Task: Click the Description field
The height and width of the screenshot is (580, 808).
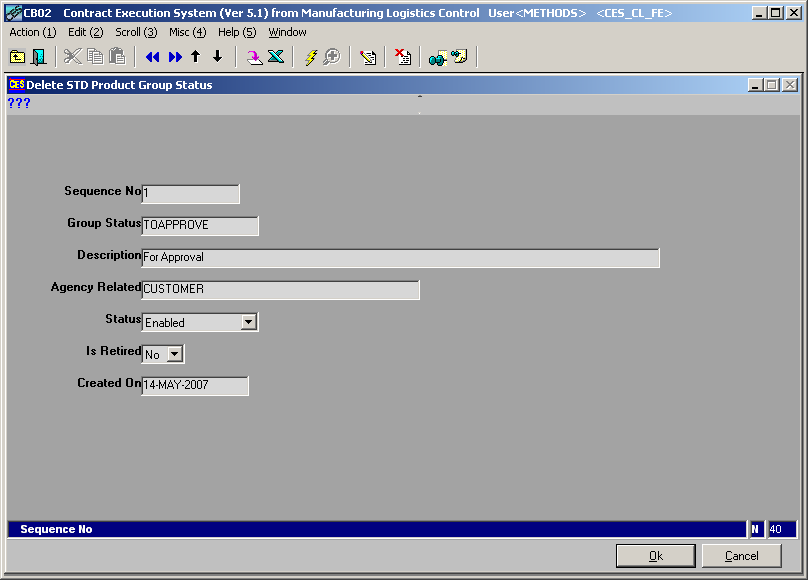Action: tap(400, 258)
